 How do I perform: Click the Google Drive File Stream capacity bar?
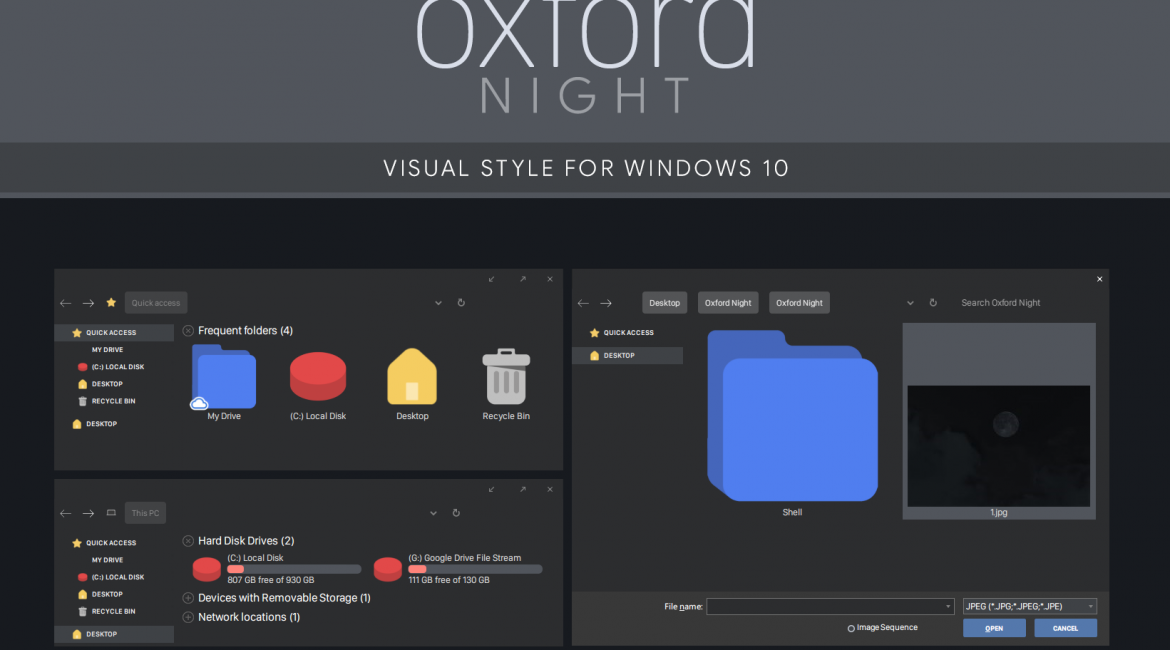point(475,569)
